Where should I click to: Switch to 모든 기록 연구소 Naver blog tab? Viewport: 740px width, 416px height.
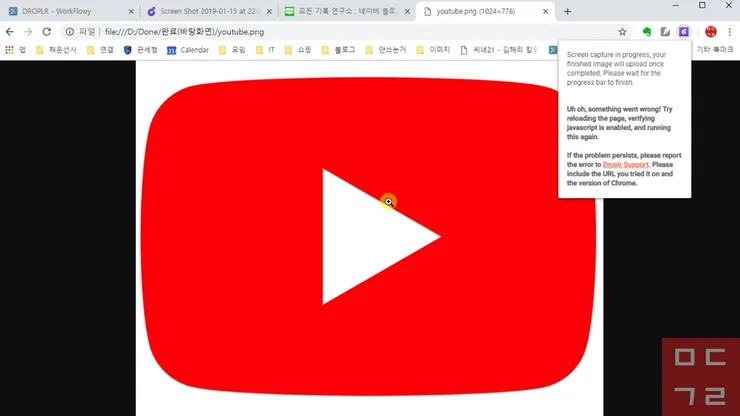[x=347, y=11]
